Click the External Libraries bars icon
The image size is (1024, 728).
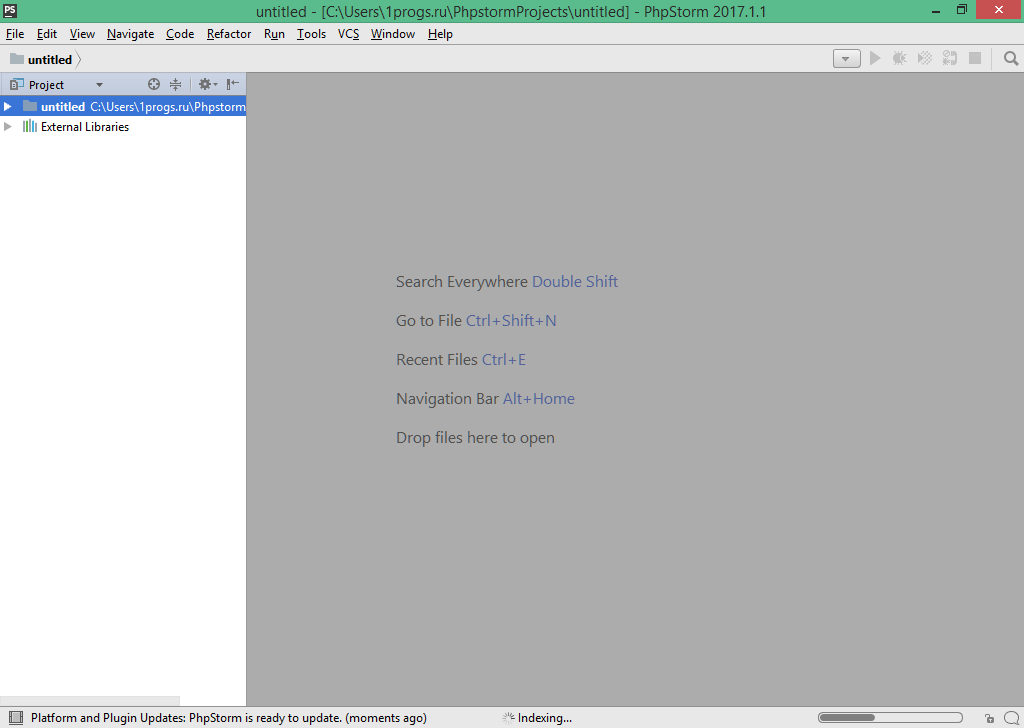click(x=29, y=126)
